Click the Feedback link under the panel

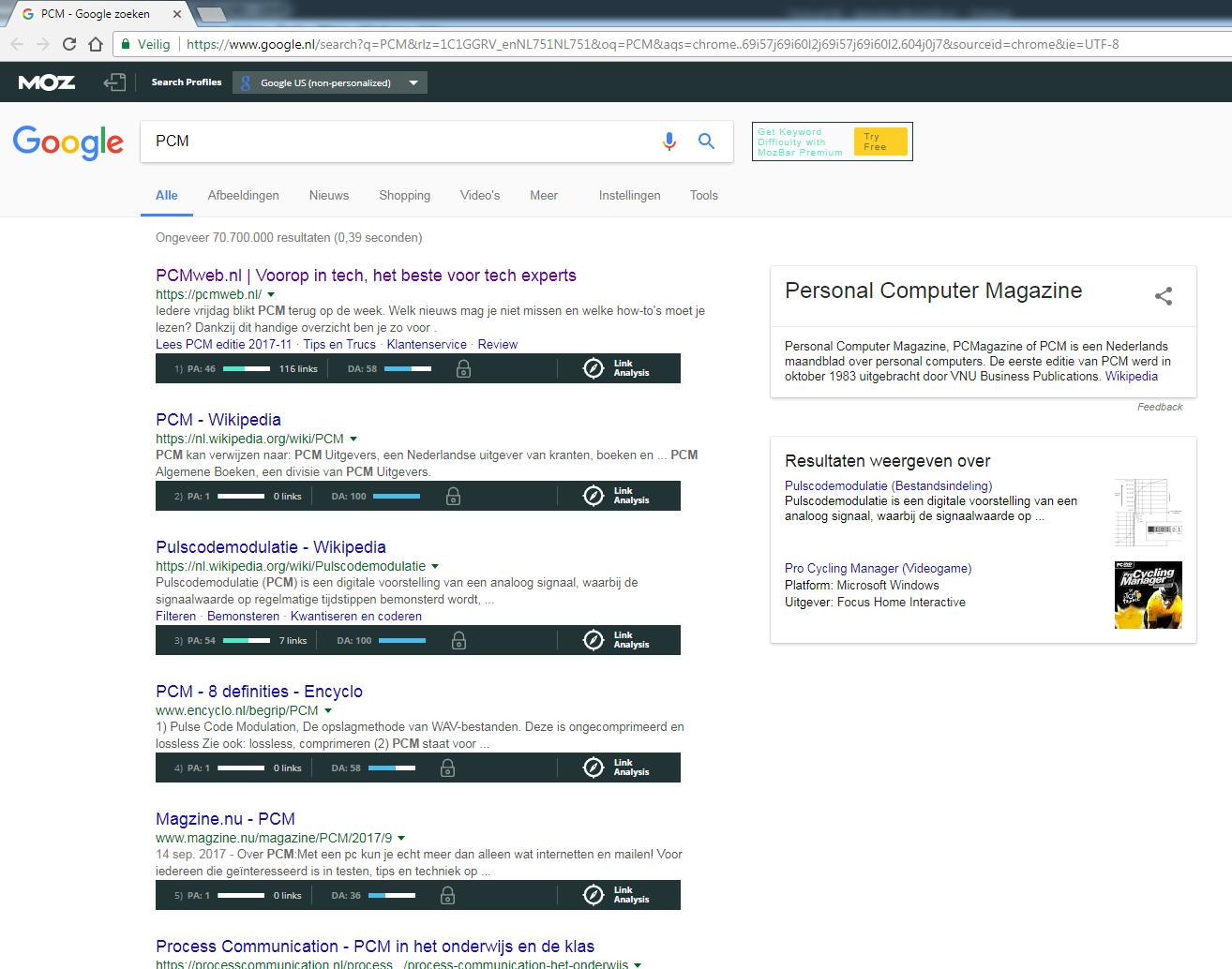tap(1160, 407)
